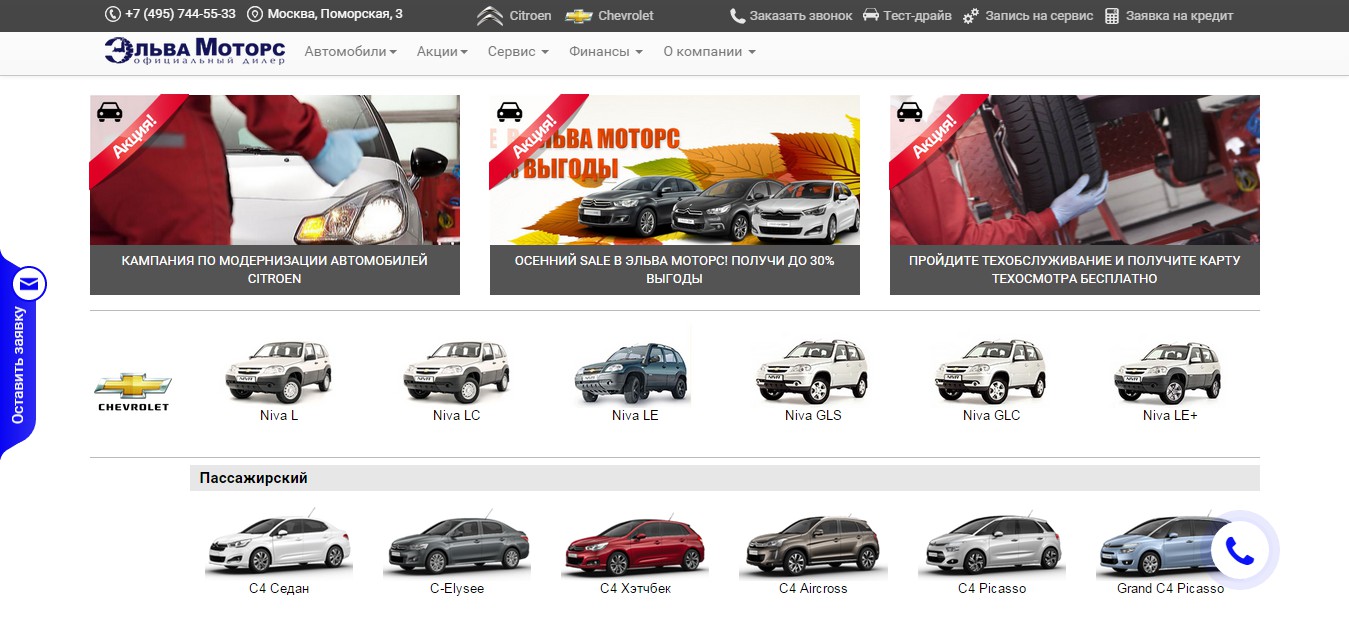
Task: Select the Niva LC car image
Action: [457, 371]
